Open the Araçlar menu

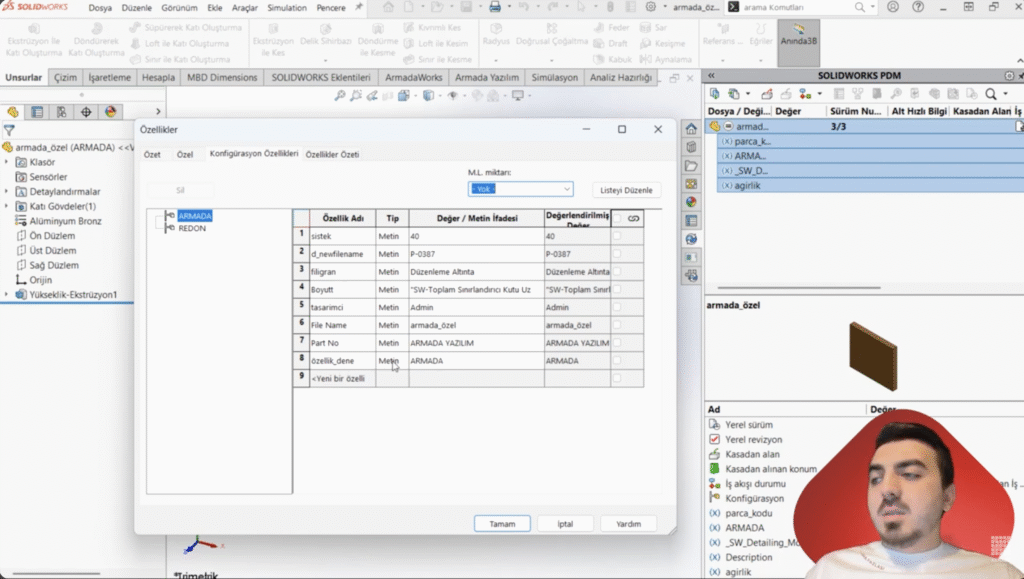[x=245, y=7]
